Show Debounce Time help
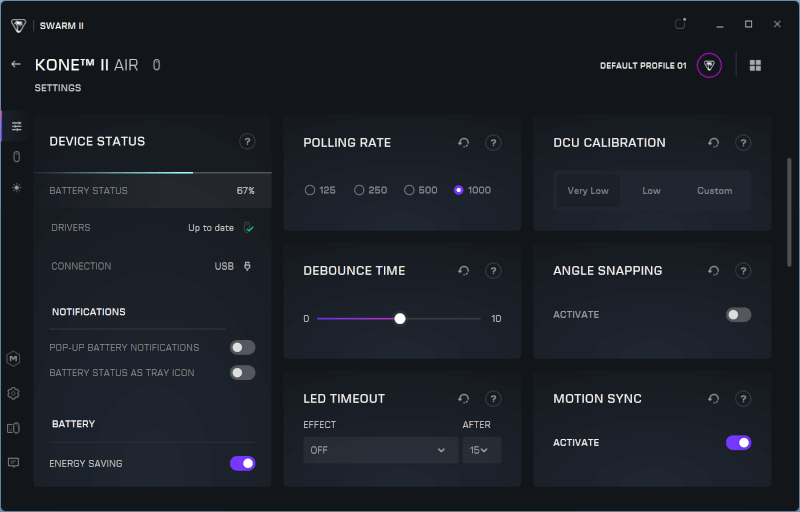Image resolution: width=800 pixels, height=512 pixels. pyautogui.click(x=493, y=271)
